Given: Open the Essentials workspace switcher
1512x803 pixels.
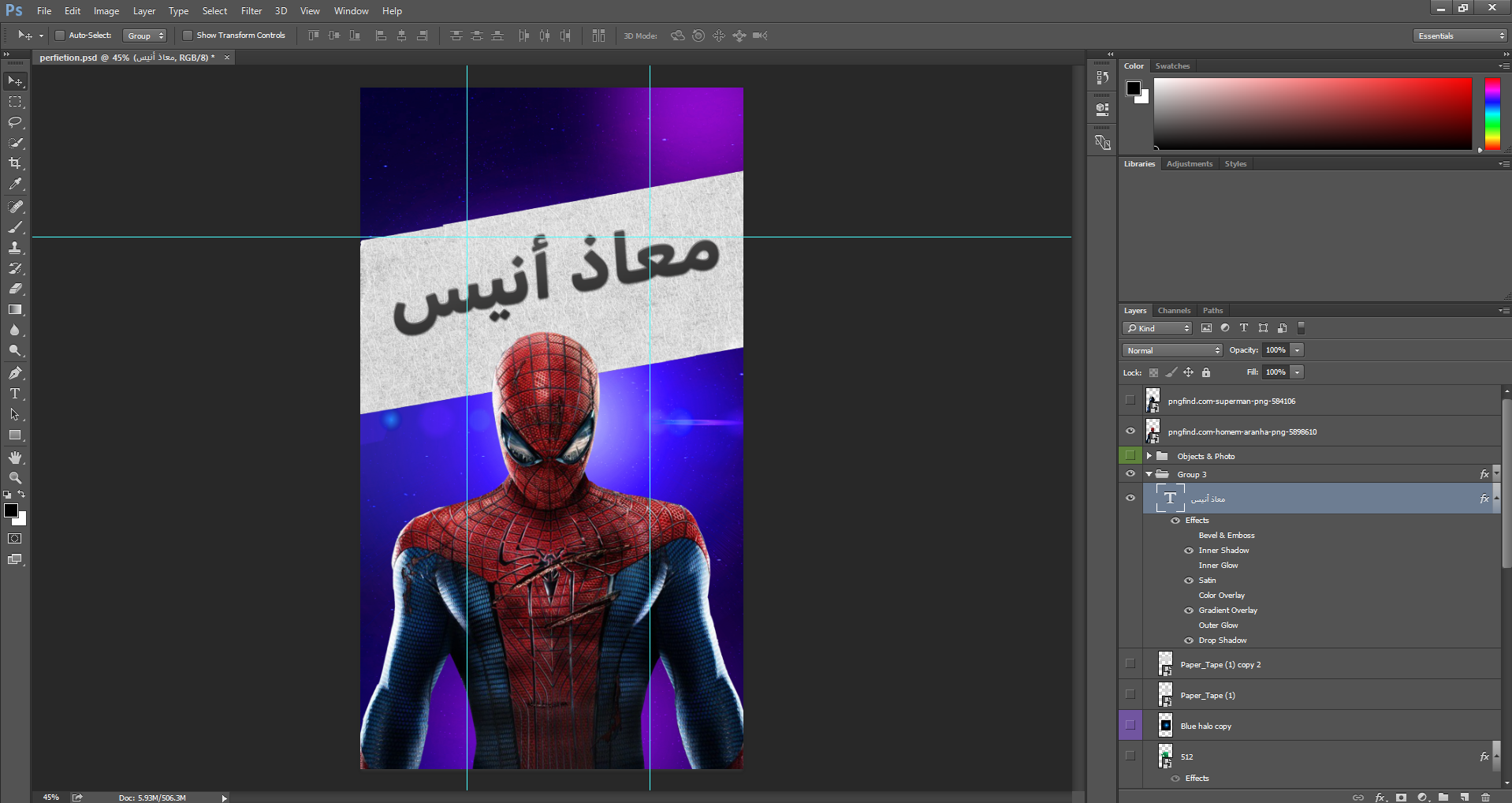Looking at the screenshot, I should pyautogui.click(x=1458, y=35).
